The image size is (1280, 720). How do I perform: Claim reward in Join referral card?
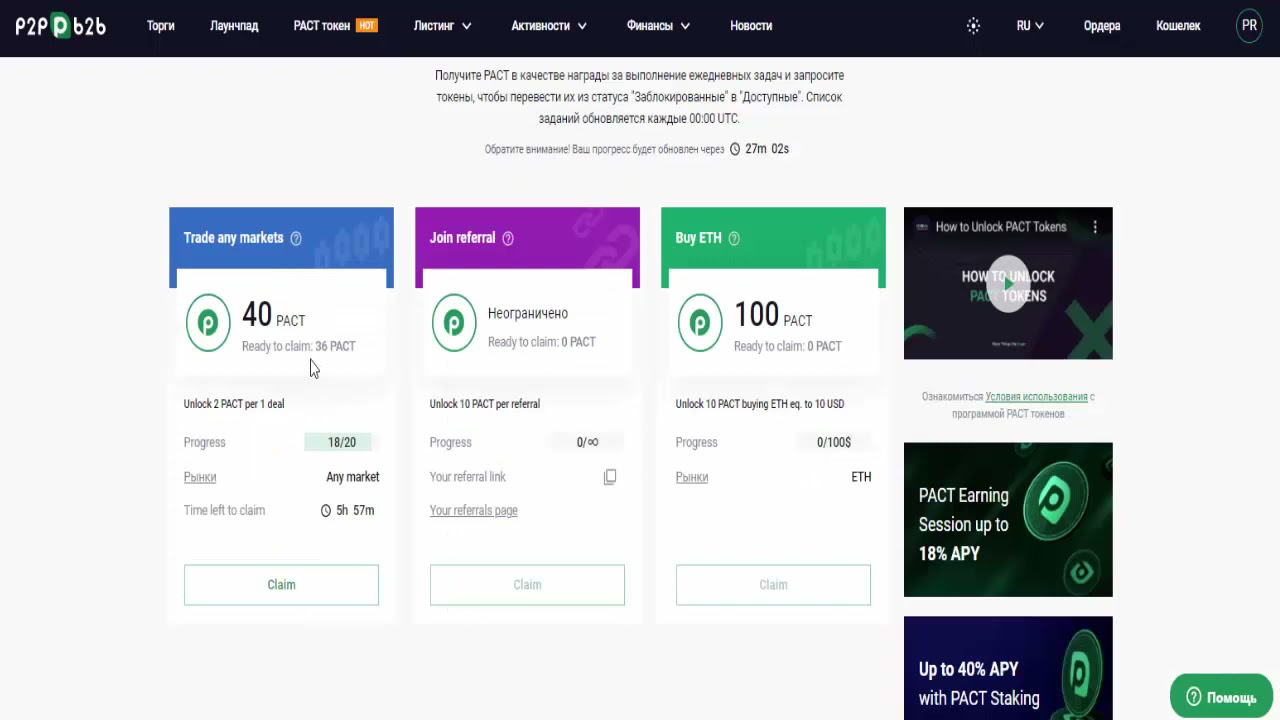pyautogui.click(x=527, y=585)
